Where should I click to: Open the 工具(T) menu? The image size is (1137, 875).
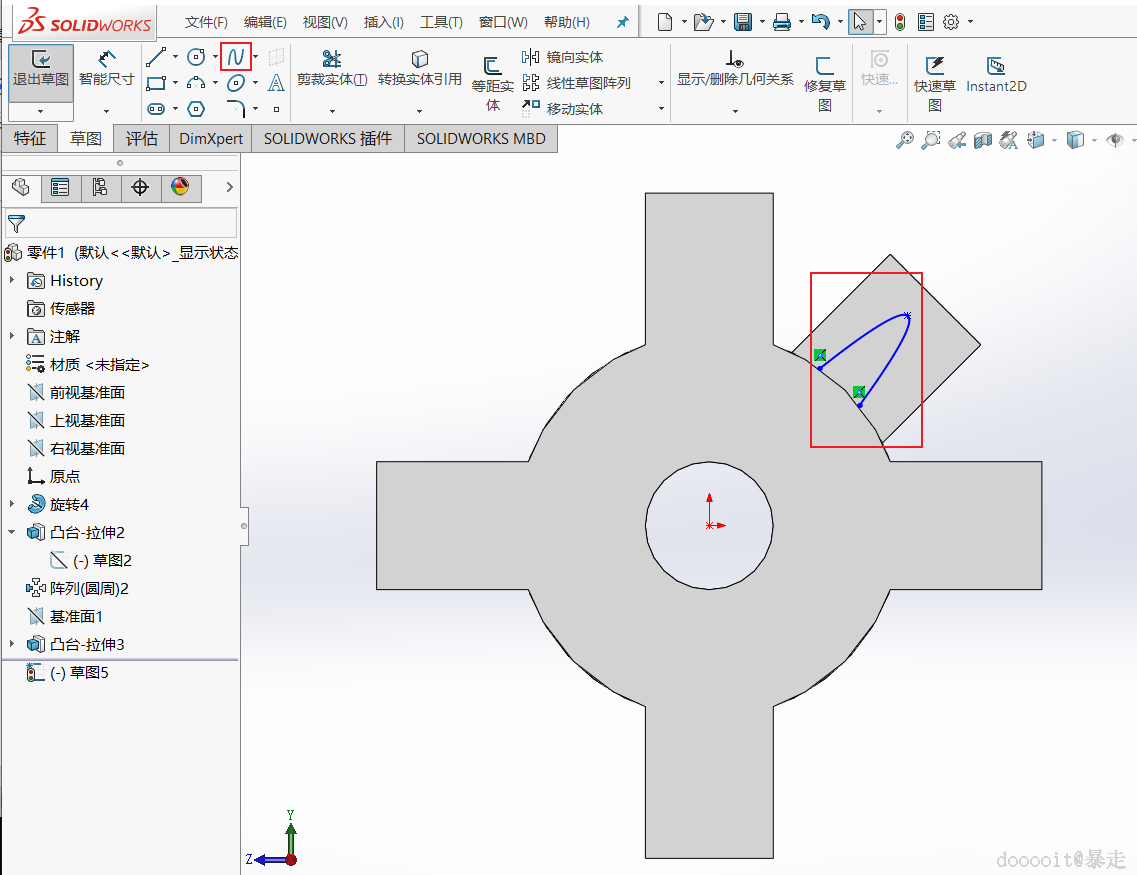441,22
